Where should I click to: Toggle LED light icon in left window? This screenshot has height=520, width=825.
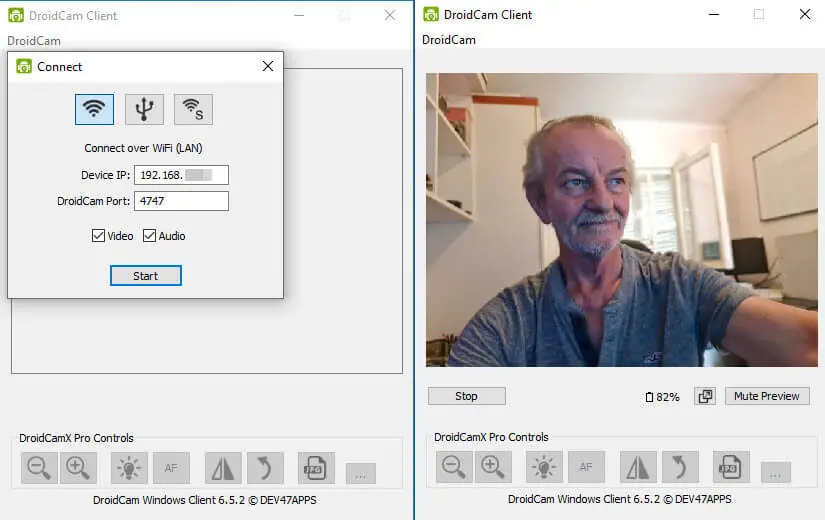129,468
